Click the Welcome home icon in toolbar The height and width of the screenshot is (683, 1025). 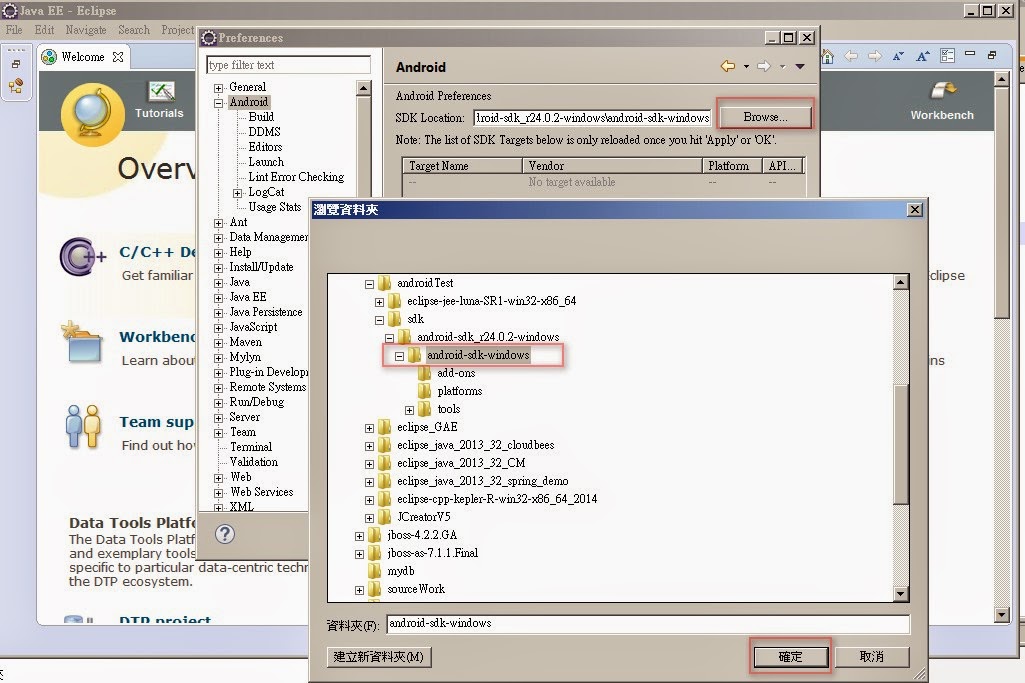click(x=828, y=56)
